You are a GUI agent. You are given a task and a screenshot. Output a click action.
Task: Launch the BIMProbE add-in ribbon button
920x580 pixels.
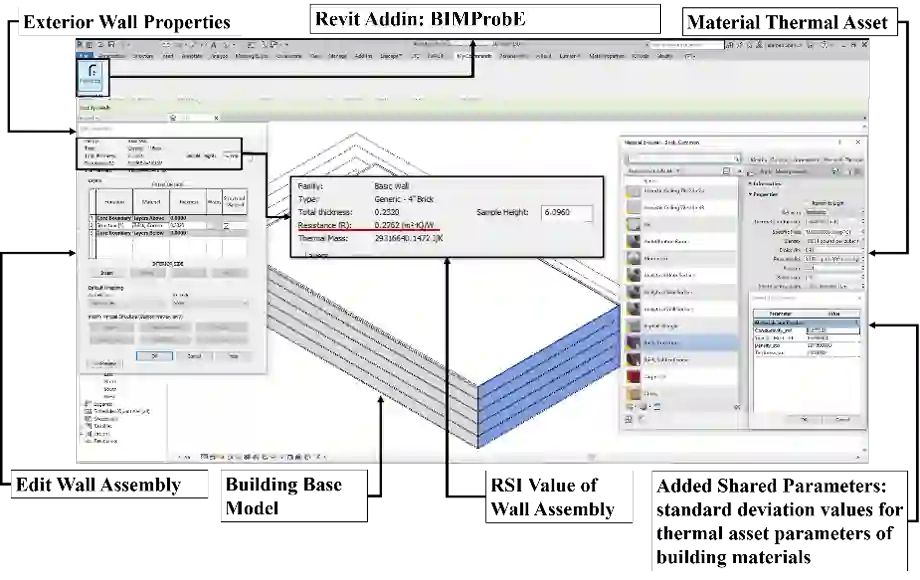(92, 78)
